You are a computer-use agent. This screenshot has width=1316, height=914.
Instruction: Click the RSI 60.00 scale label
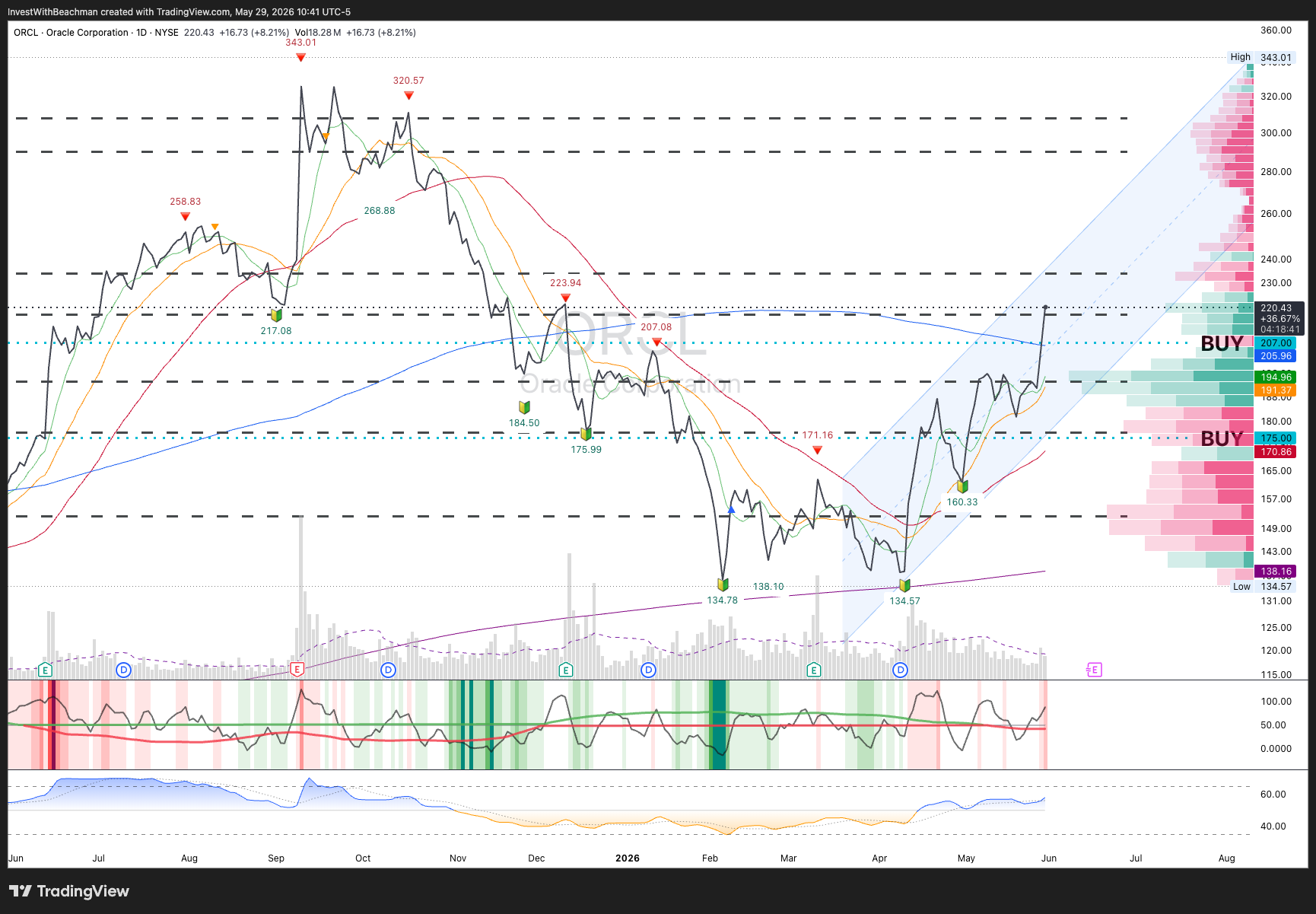(x=1273, y=795)
